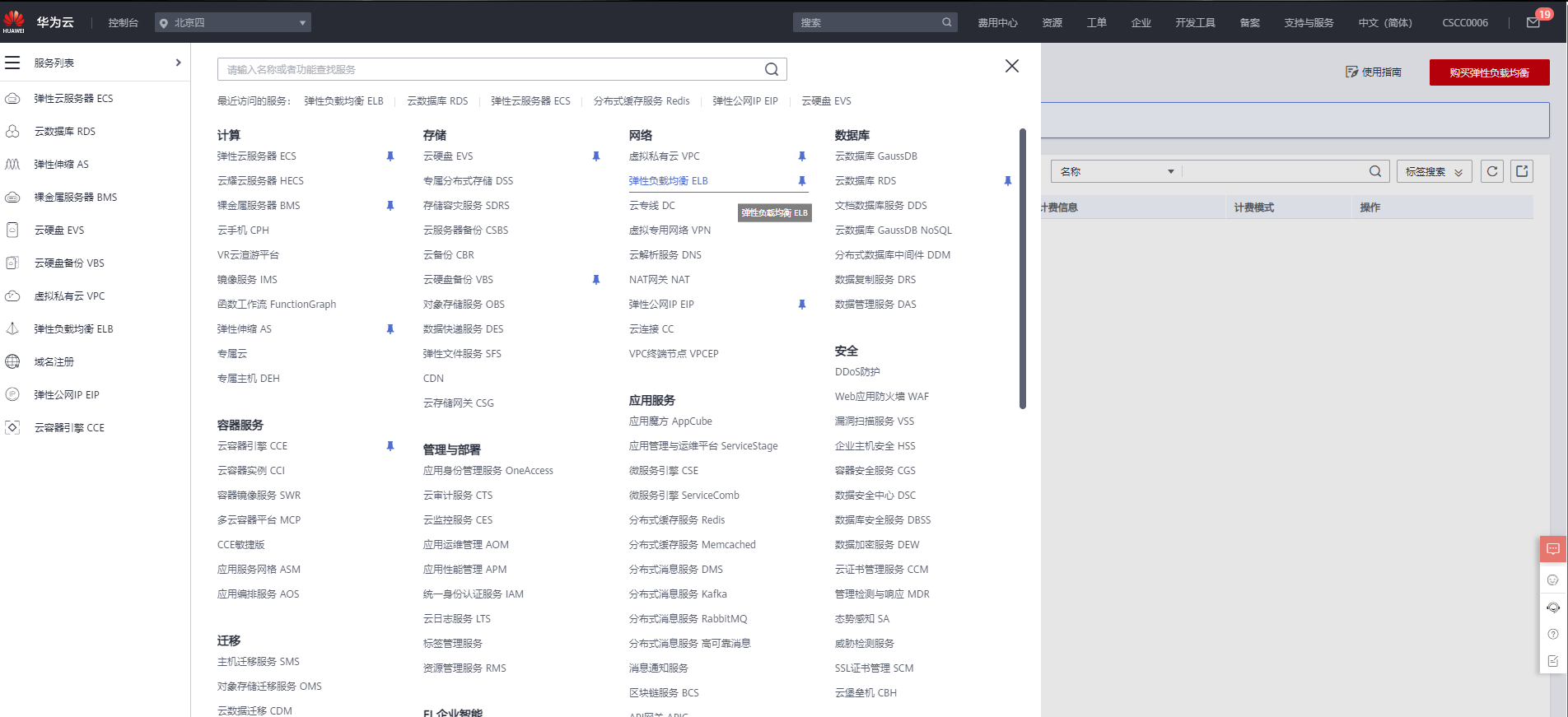Click the VBS backup sidebar icon
The width and height of the screenshot is (1568, 717).
tap(12, 263)
